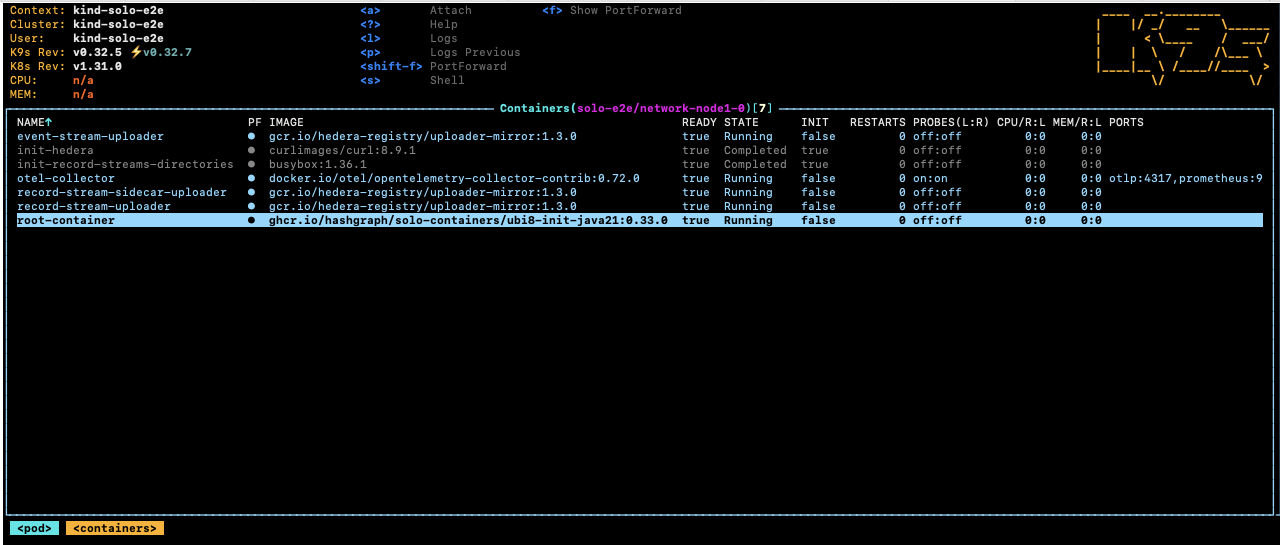Click the port-forward dot for otel-collector
1280x545 pixels.
(252, 178)
